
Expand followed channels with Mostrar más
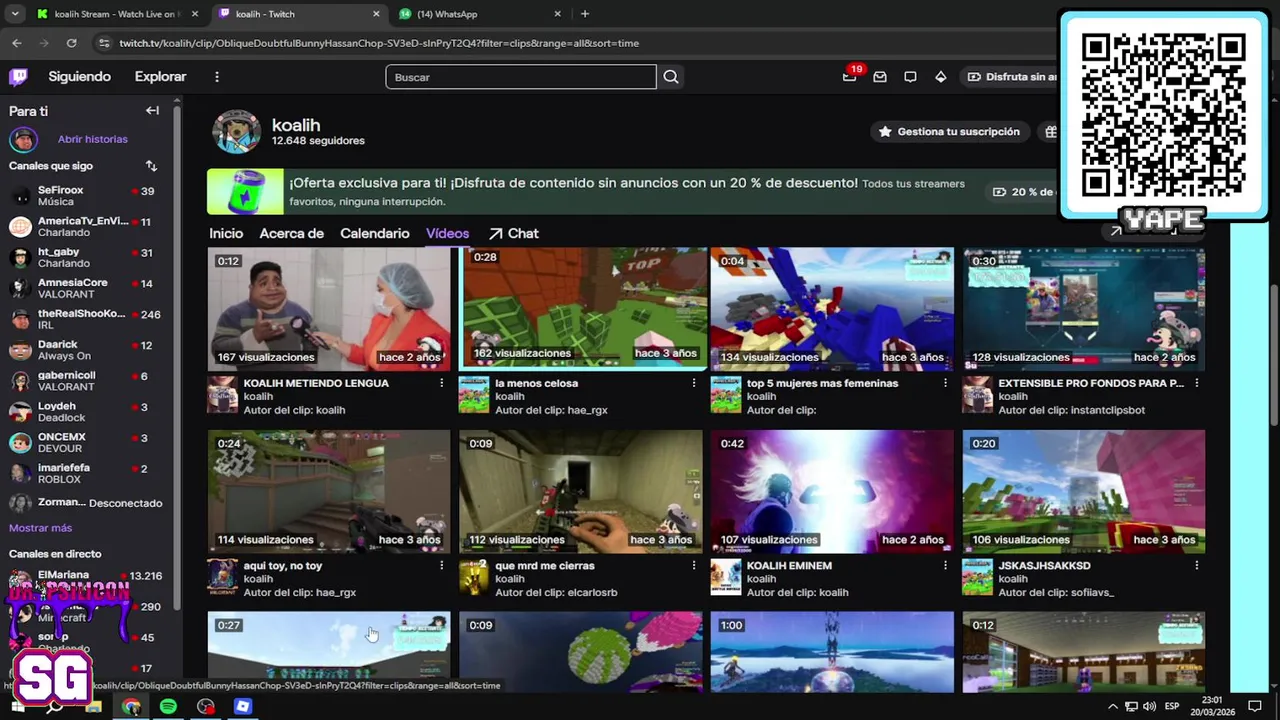click(41, 528)
